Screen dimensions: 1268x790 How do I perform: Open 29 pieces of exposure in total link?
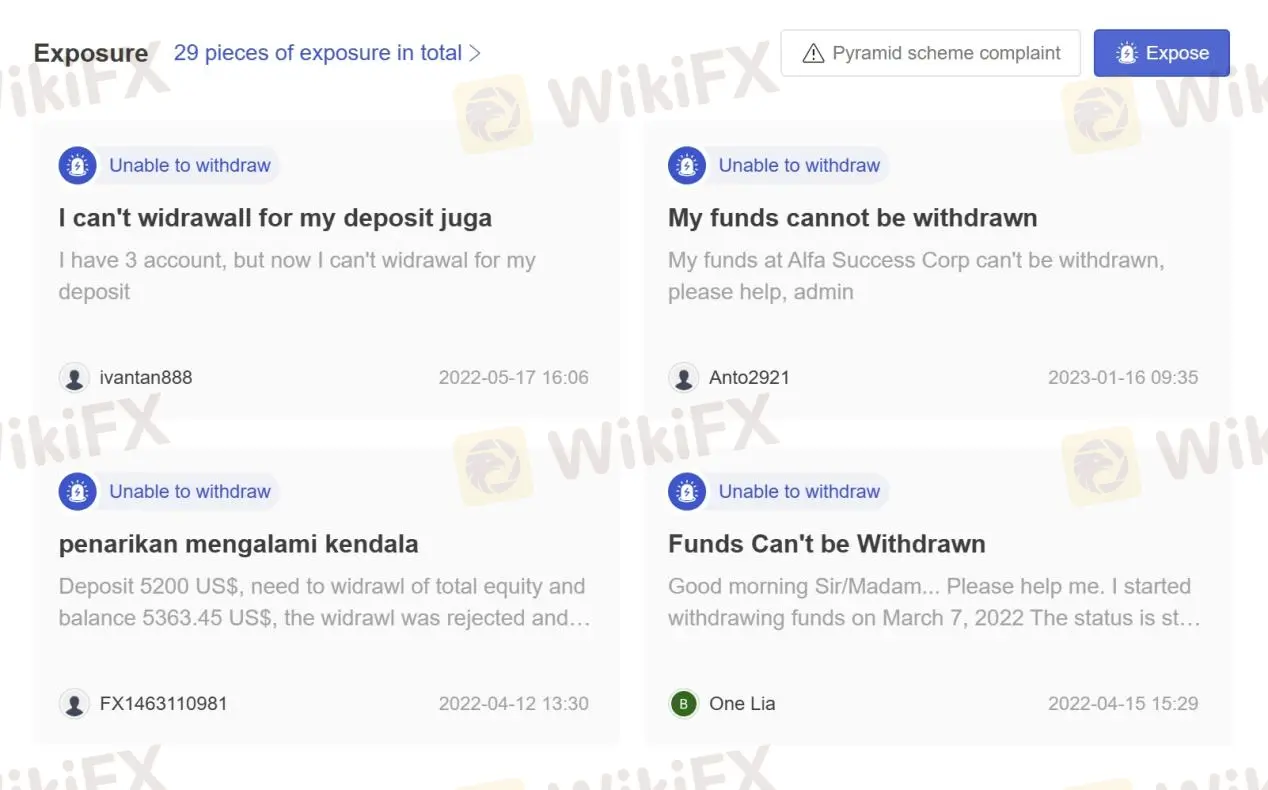coord(318,53)
